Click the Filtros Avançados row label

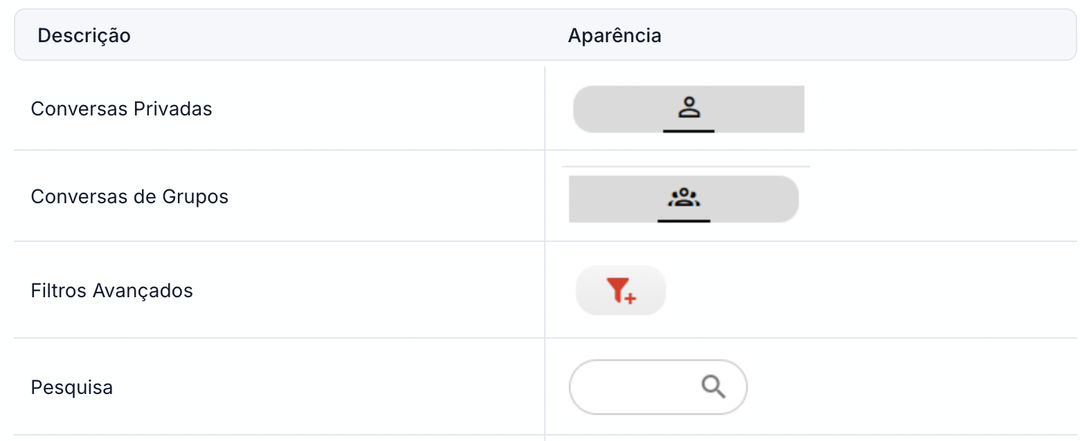(112, 291)
